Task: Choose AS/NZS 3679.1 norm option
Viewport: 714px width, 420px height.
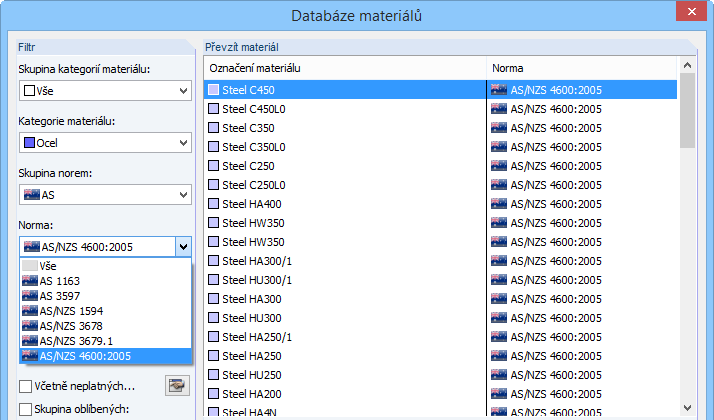Action: click(x=105, y=341)
